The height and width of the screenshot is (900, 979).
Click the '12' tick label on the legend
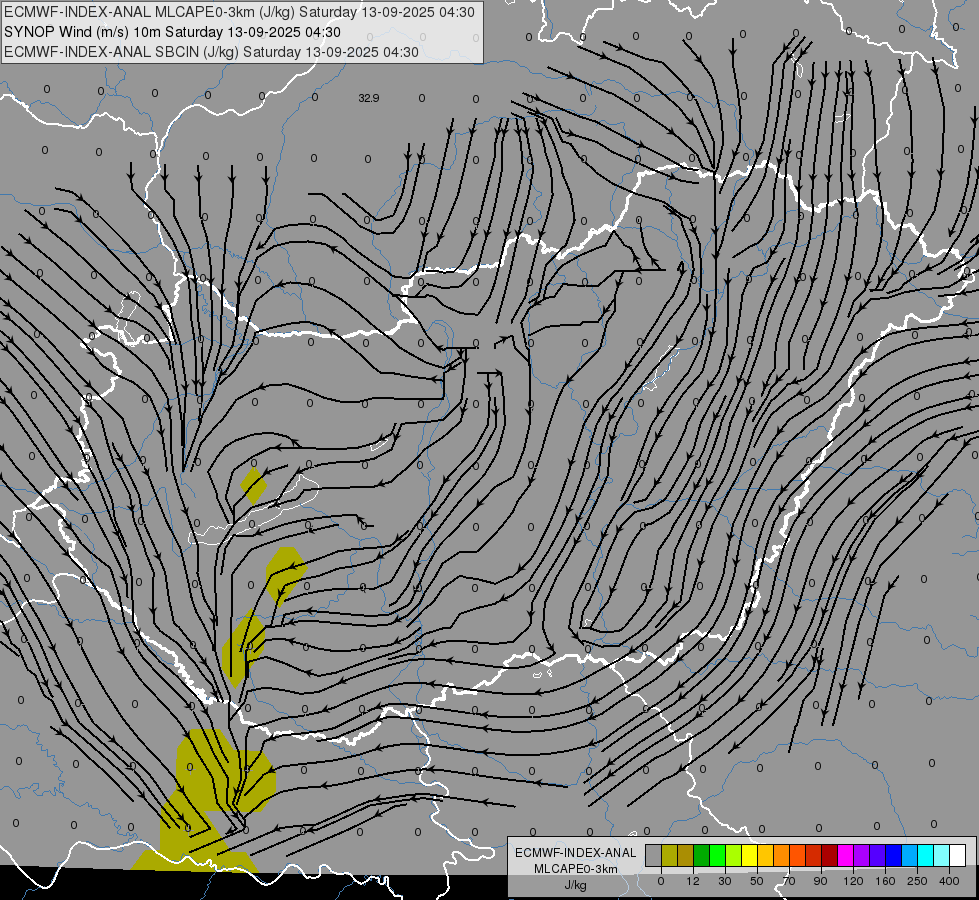click(x=693, y=881)
